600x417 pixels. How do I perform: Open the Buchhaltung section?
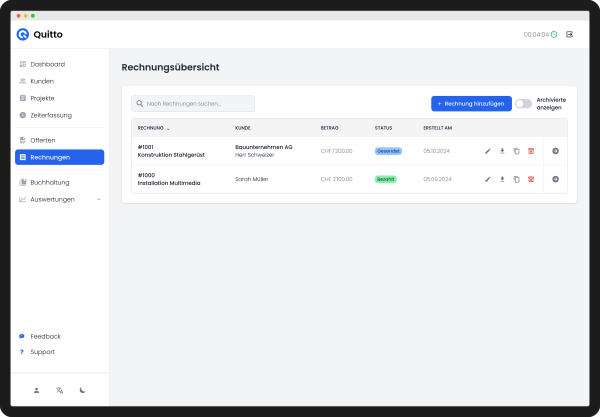click(x=49, y=182)
